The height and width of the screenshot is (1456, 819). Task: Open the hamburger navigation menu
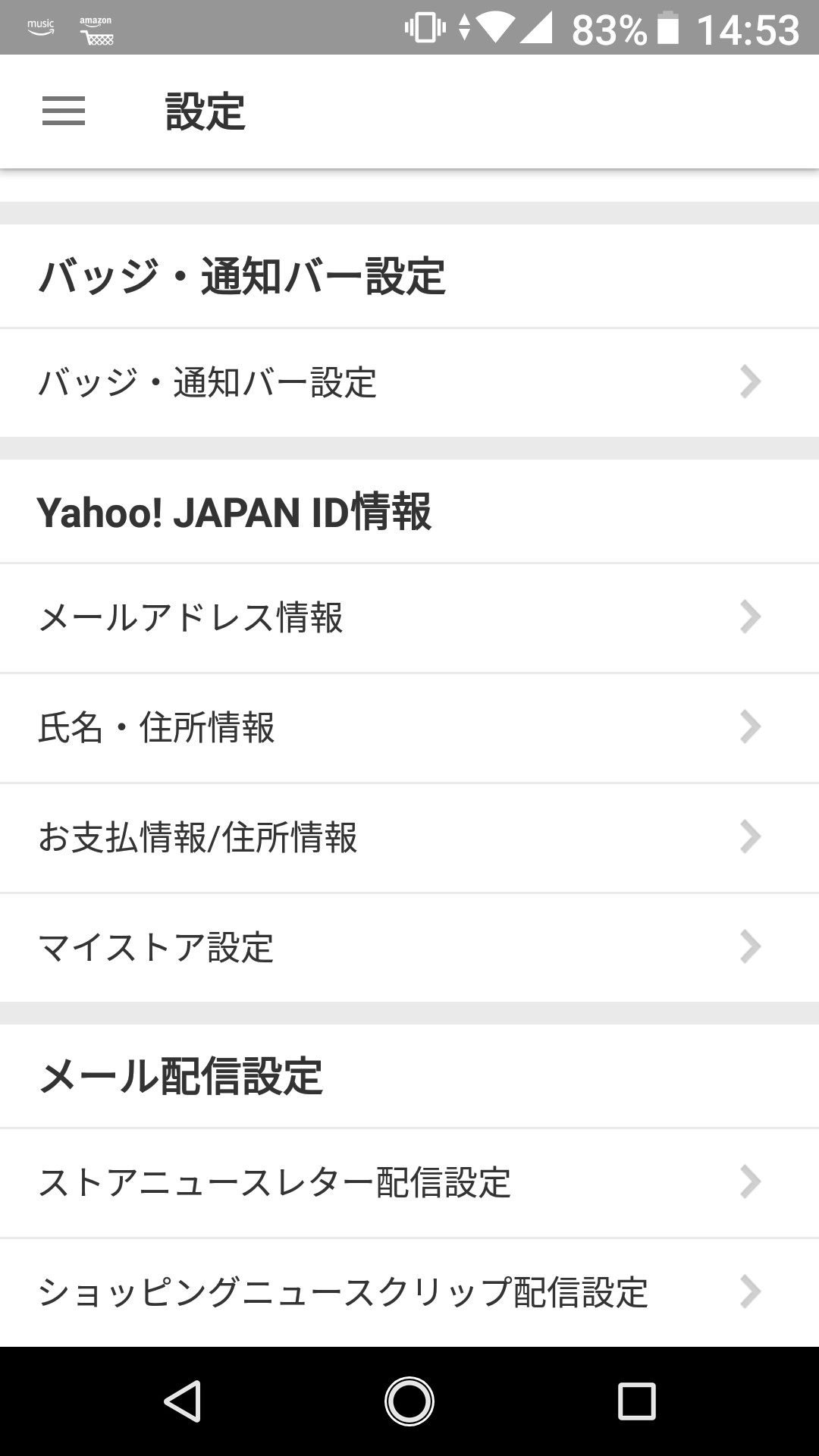pos(64,111)
